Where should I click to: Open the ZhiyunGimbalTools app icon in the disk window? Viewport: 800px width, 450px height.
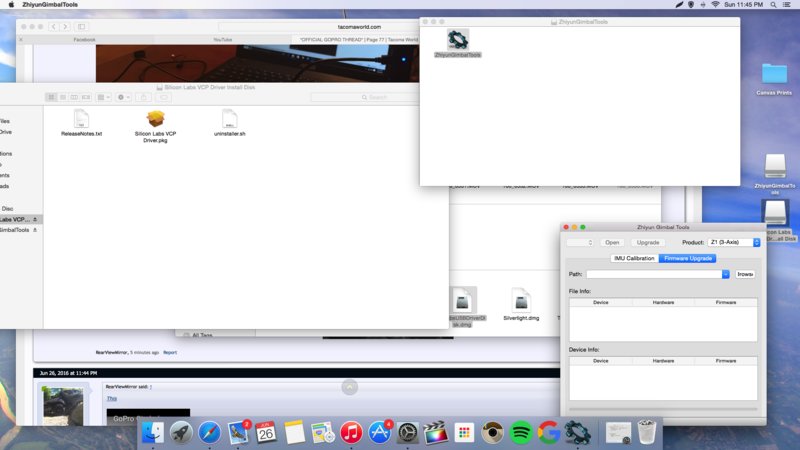[458, 40]
